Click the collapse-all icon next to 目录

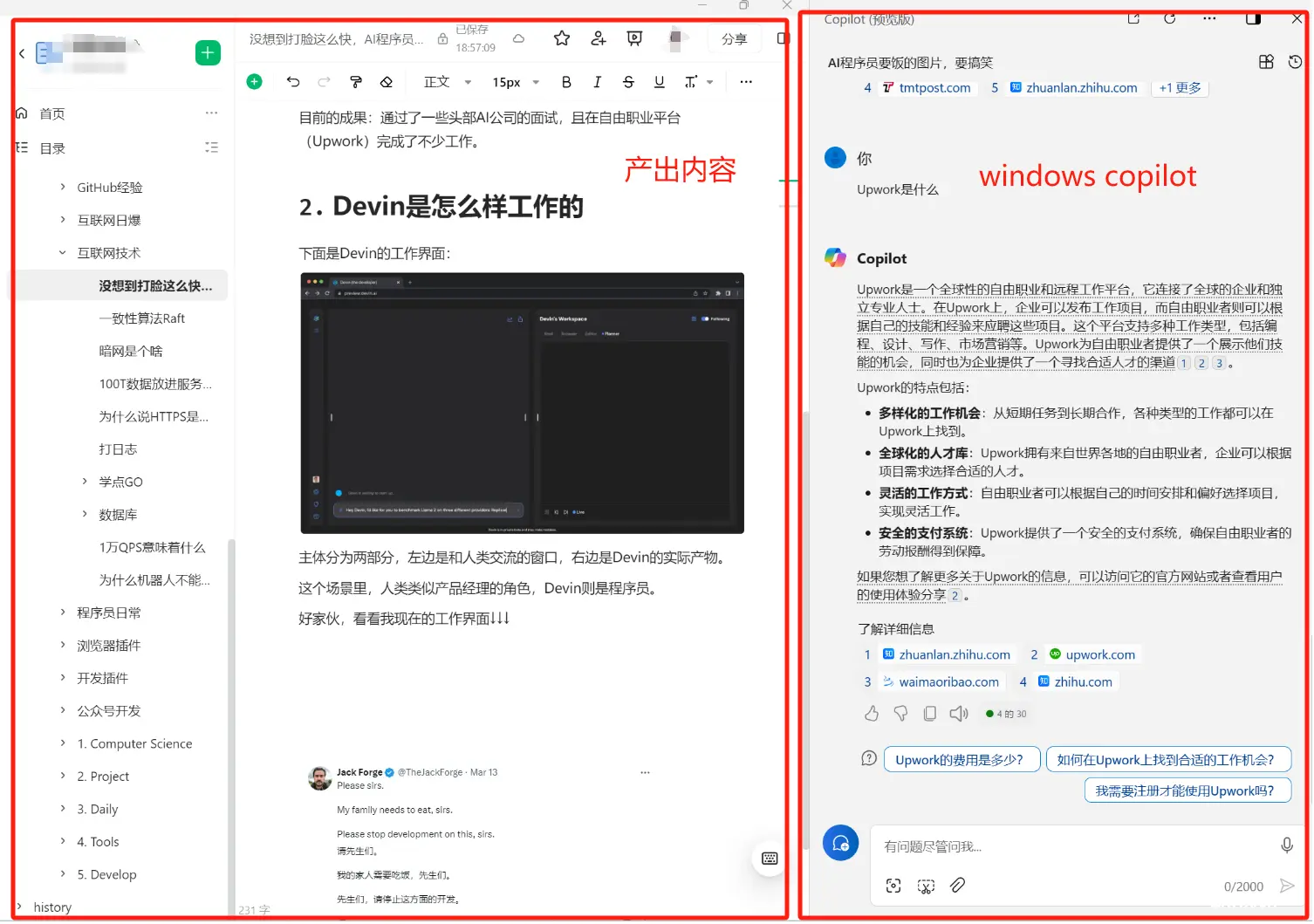(211, 147)
